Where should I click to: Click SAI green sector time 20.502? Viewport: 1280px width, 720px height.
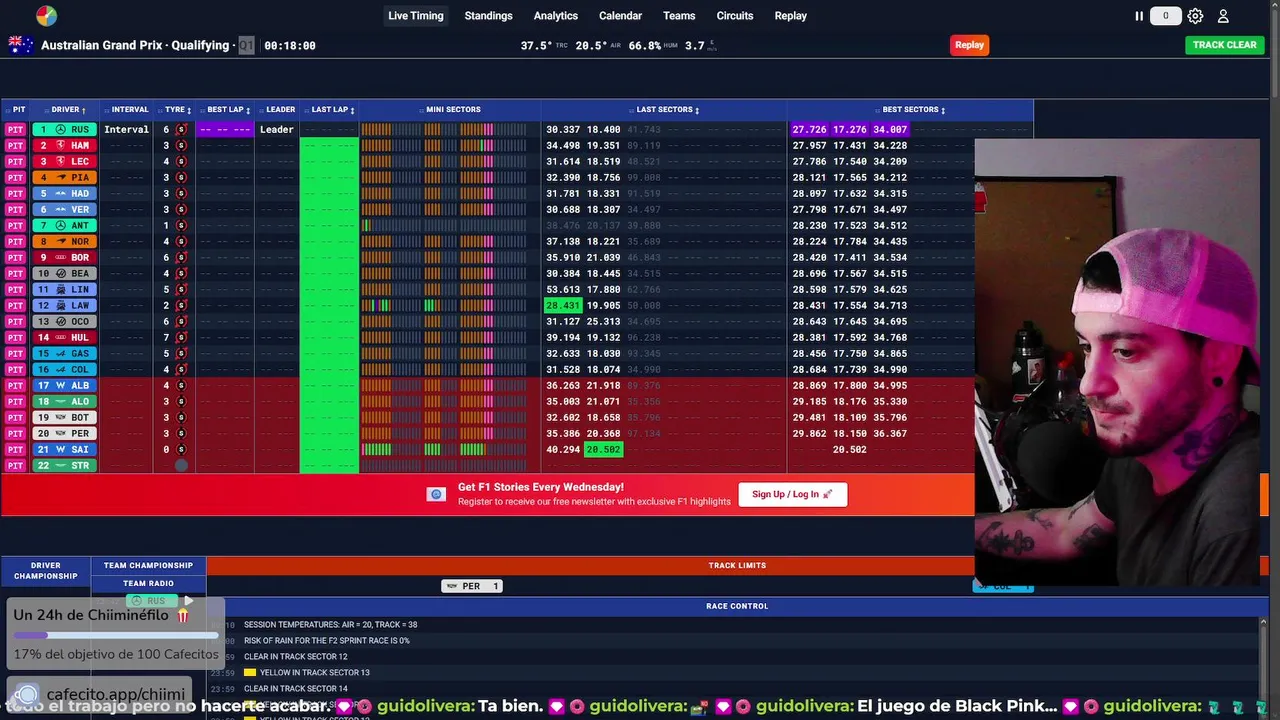pyautogui.click(x=604, y=450)
